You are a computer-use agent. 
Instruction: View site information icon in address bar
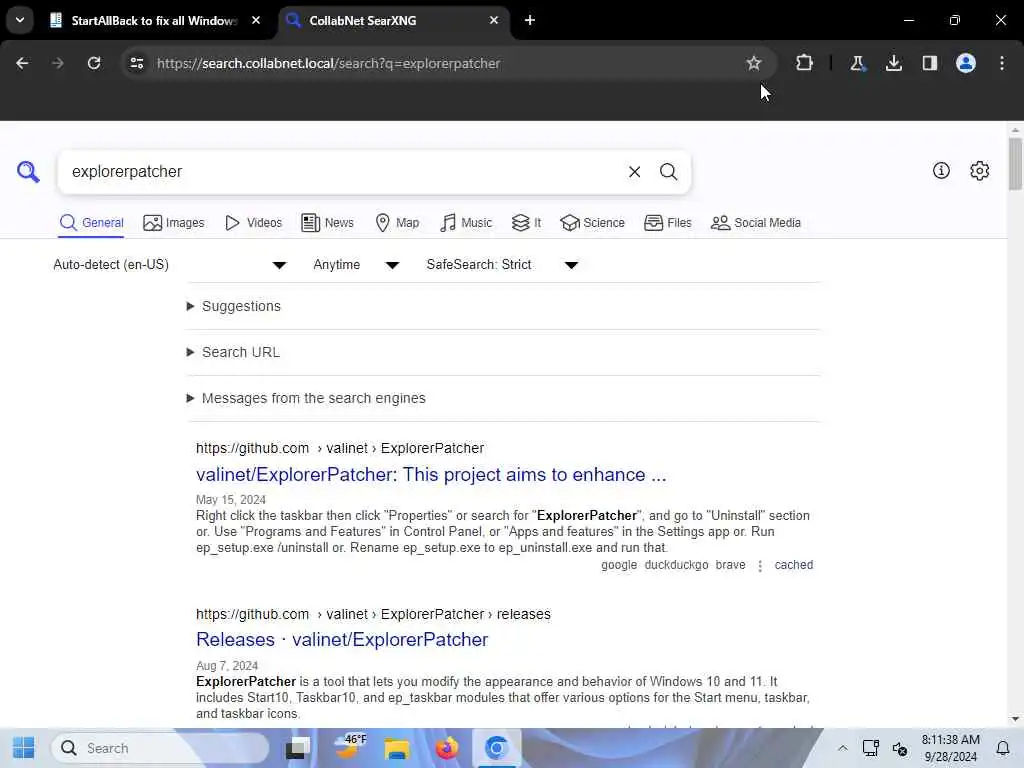pyautogui.click(x=136, y=63)
